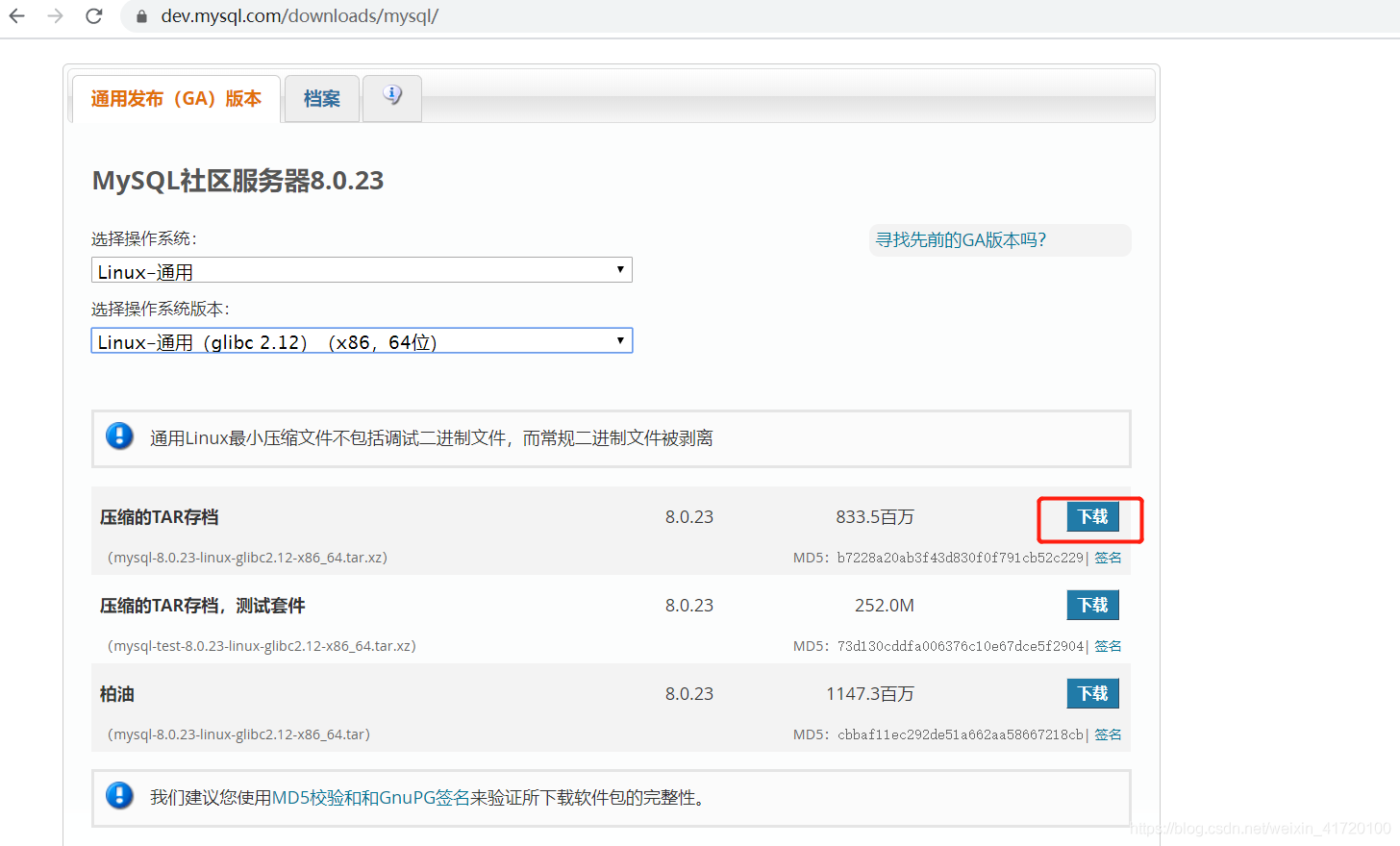
Task: Open 签名 link for mysql-test-8.0.23 archive
Action: (x=1108, y=646)
